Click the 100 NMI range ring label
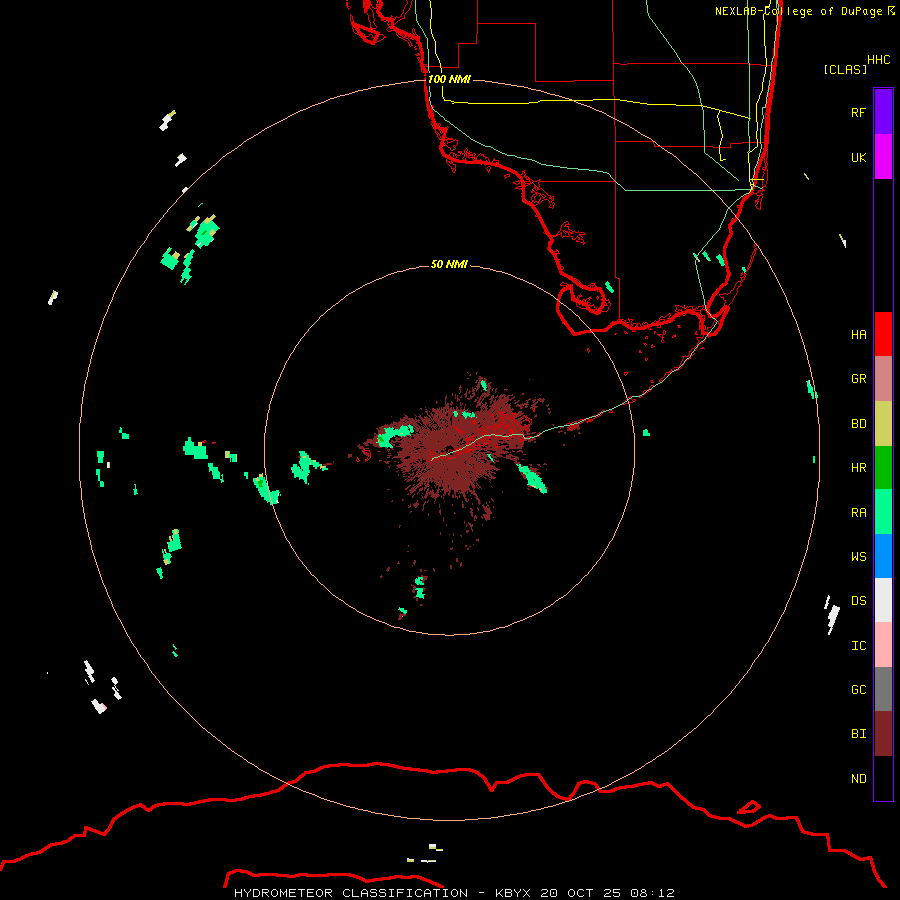 (449, 79)
